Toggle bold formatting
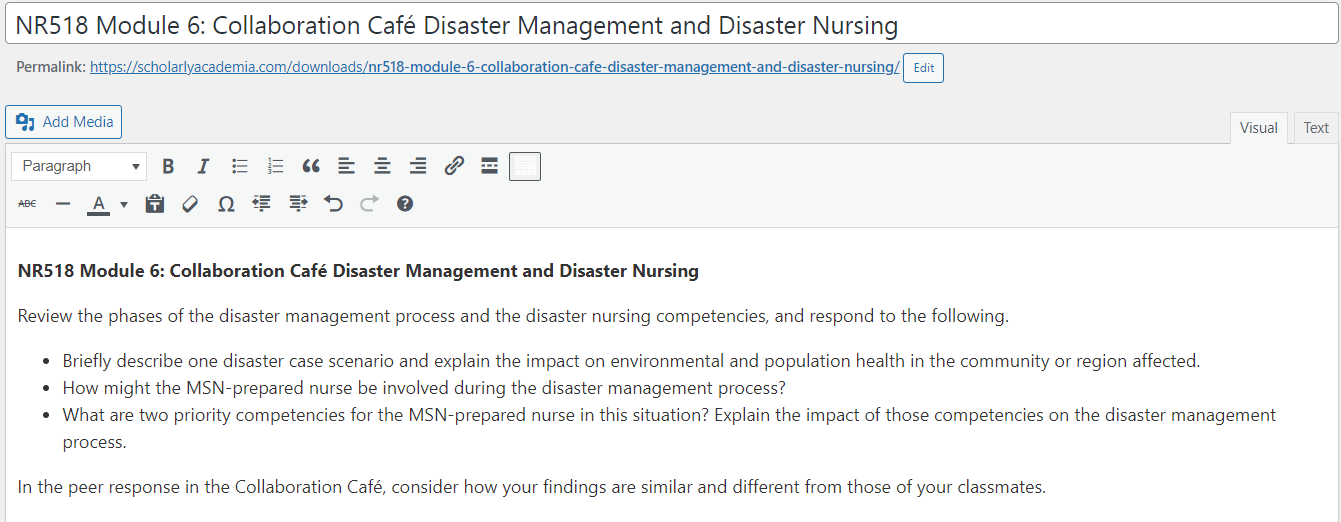Viewport: 1341px width, 522px height. click(x=168, y=166)
